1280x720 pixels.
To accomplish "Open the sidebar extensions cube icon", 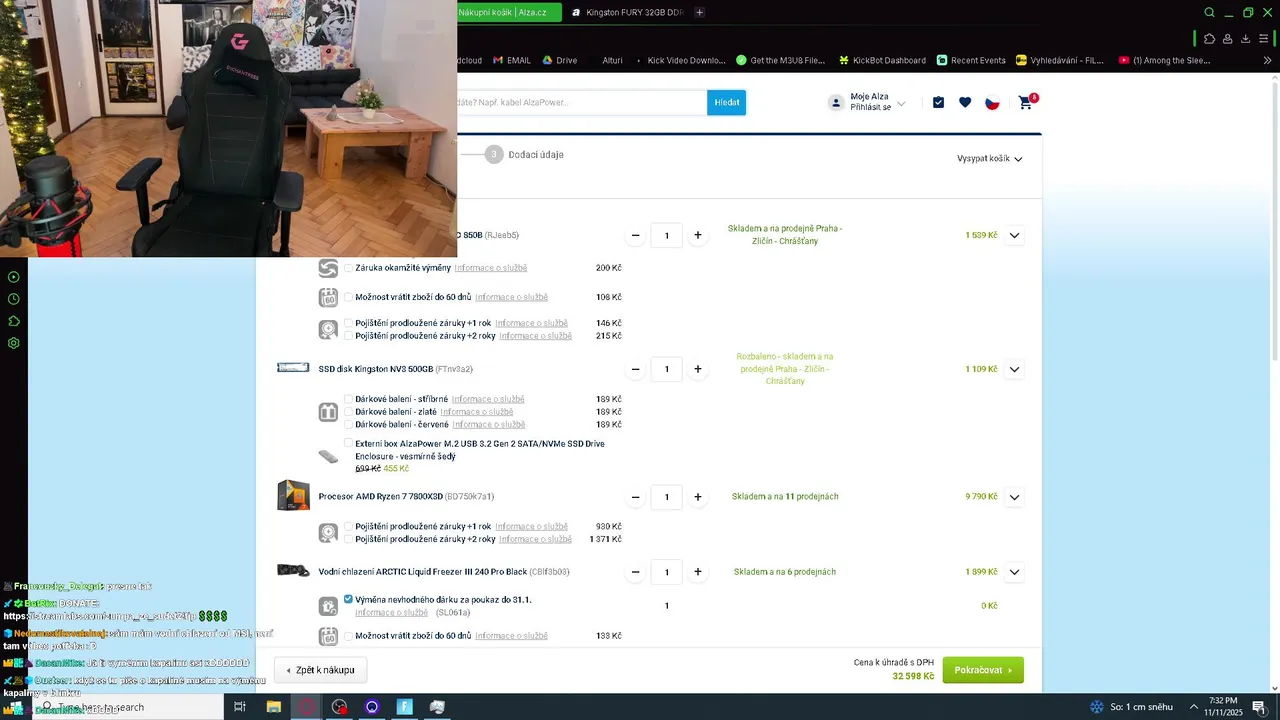I will [x=14, y=321].
